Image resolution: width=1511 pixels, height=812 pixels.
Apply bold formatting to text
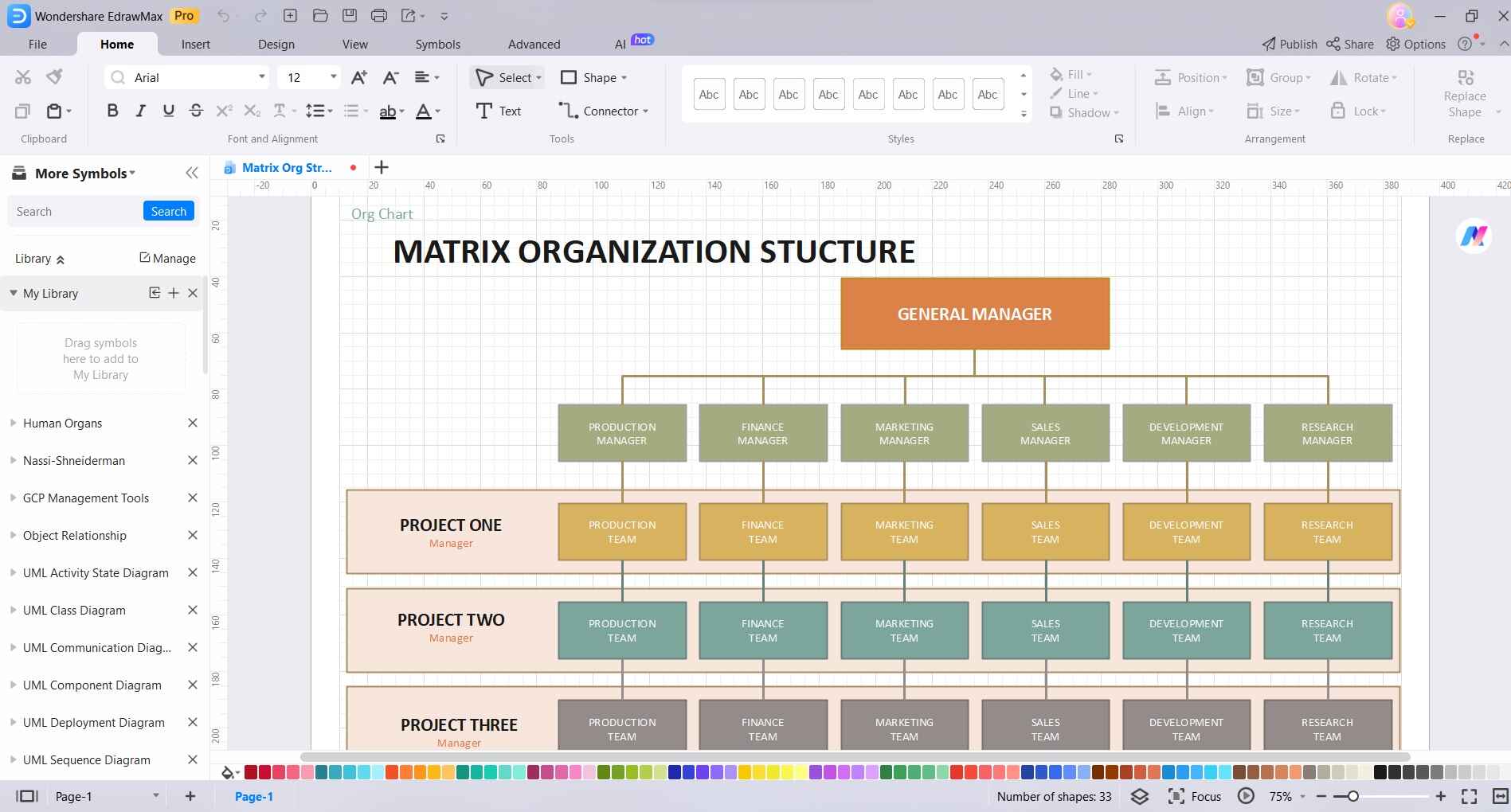pos(112,111)
